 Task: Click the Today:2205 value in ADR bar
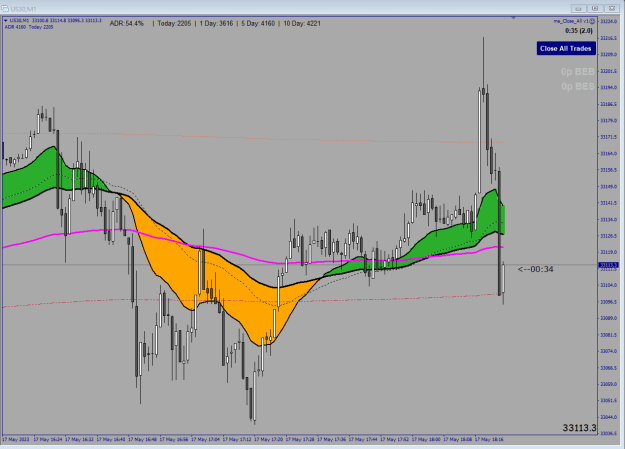(174, 24)
